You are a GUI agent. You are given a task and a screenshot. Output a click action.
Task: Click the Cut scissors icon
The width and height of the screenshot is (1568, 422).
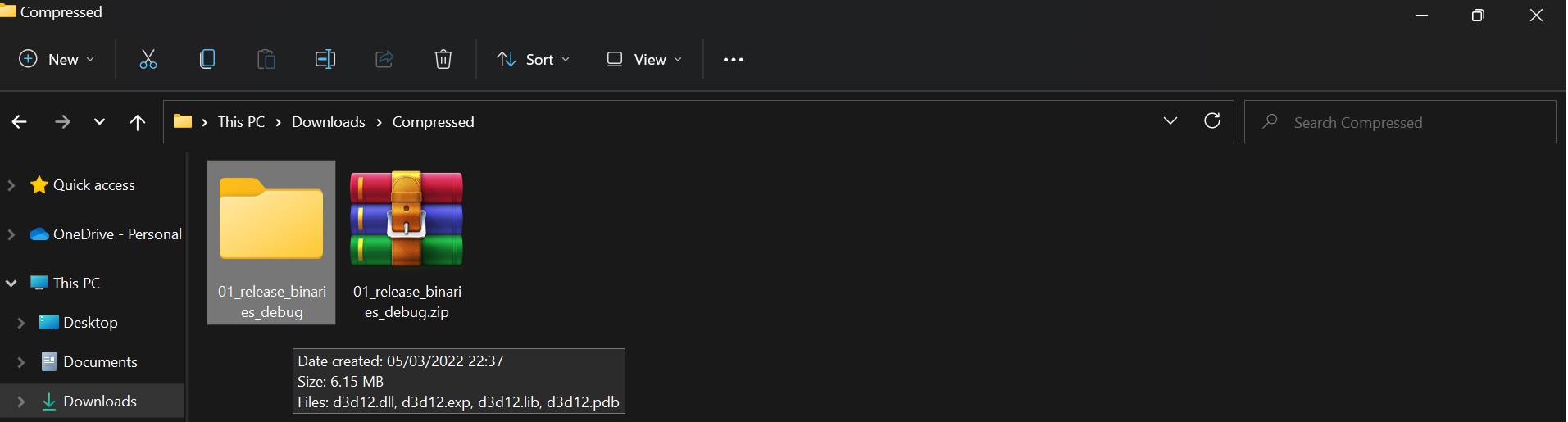pyautogui.click(x=148, y=59)
